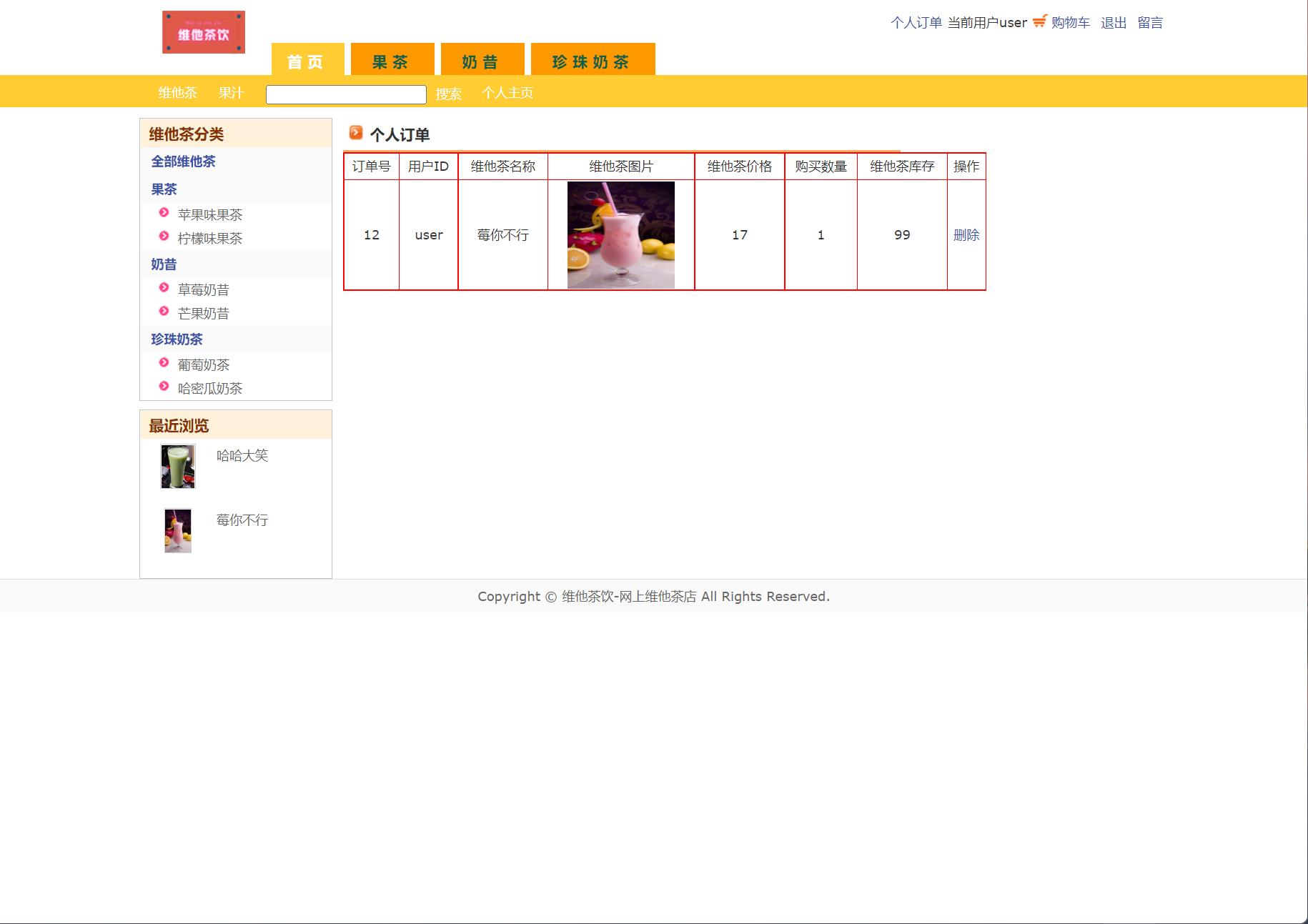Expand the 珍珠奶茶 category section
Viewport: 1308px width, 924px height.
pyautogui.click(x=176, y=339)
